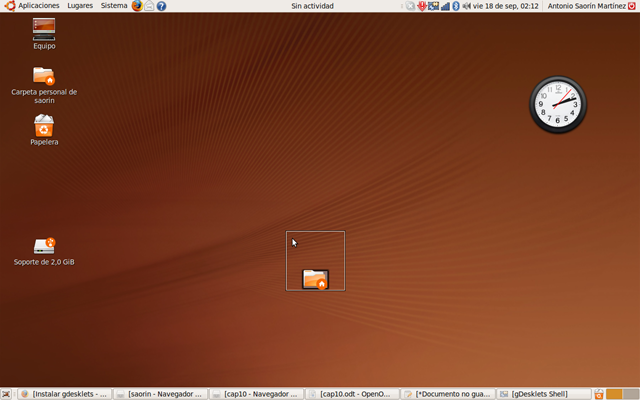This screenshot has width=640, height=400.
Task: Open the blue help icon
Action: [161, 6]
